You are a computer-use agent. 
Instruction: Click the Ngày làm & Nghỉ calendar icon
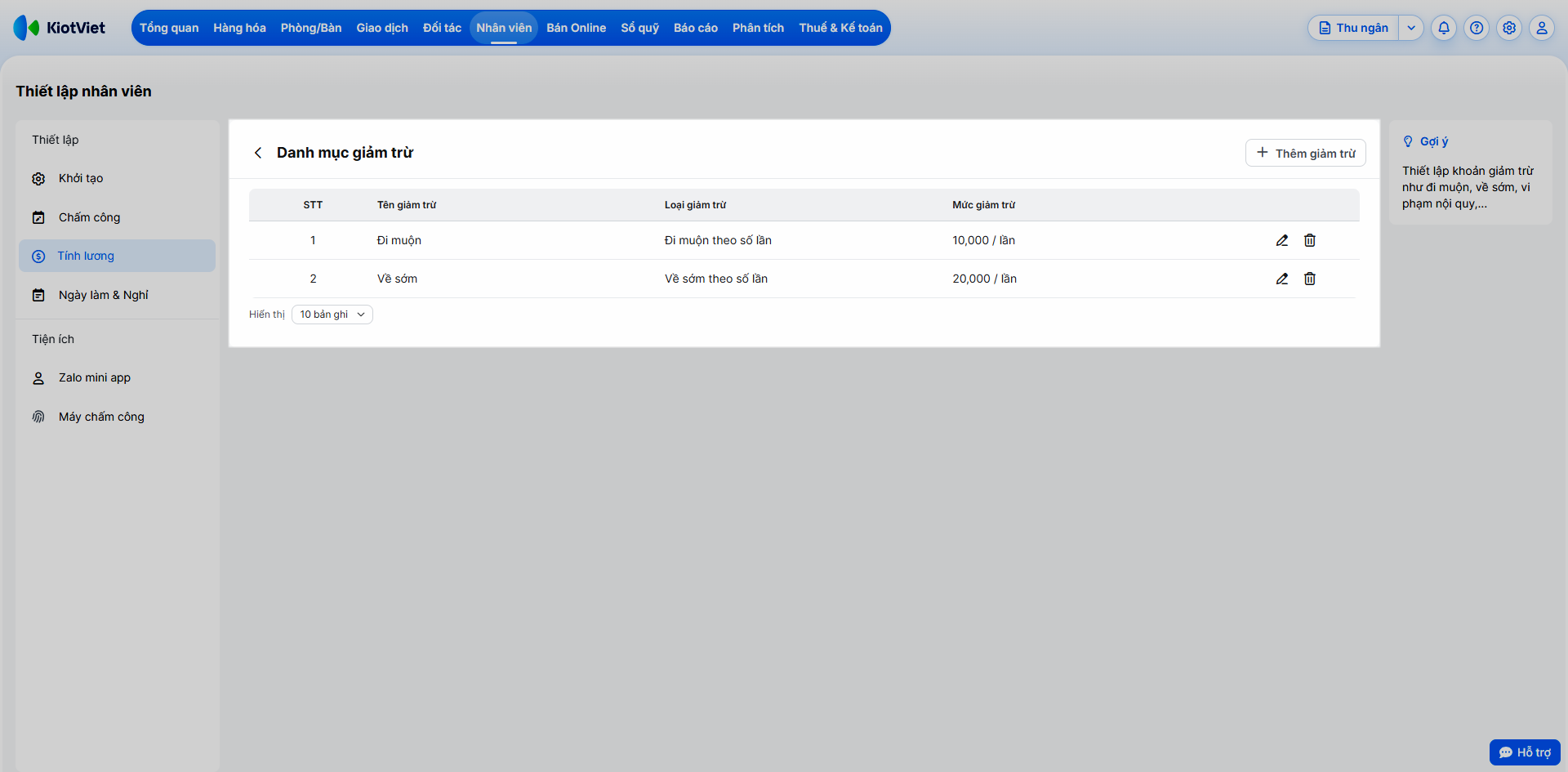tap(38, 295)
